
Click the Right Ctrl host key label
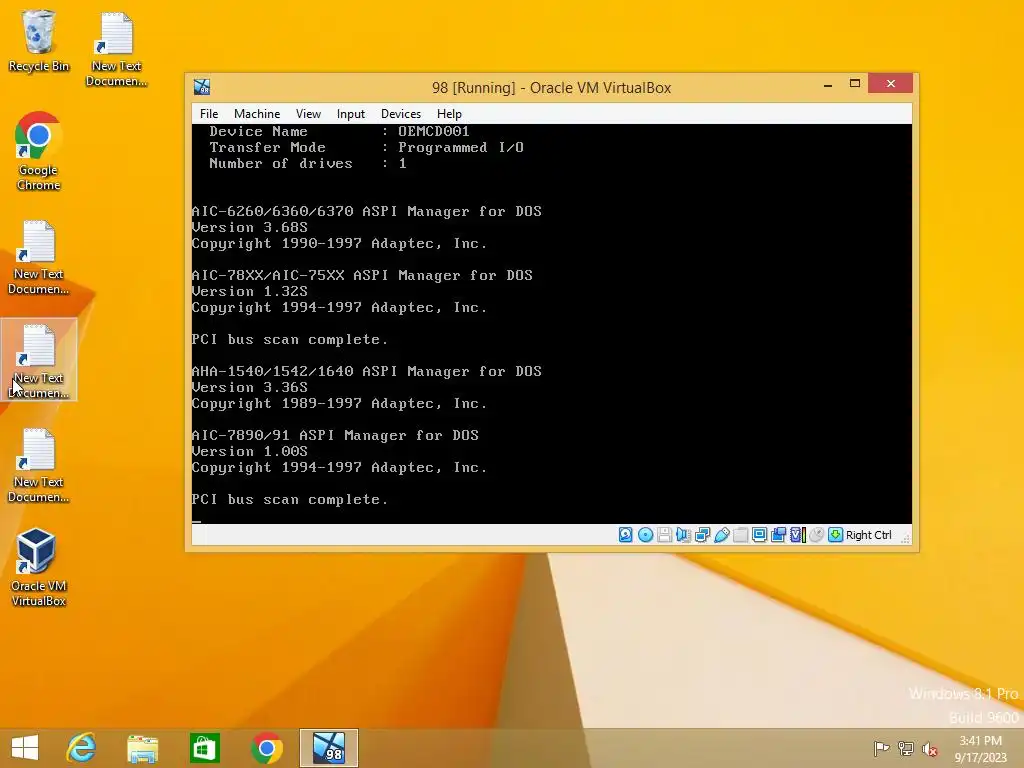pyautogui.click(x=869, y=535)
